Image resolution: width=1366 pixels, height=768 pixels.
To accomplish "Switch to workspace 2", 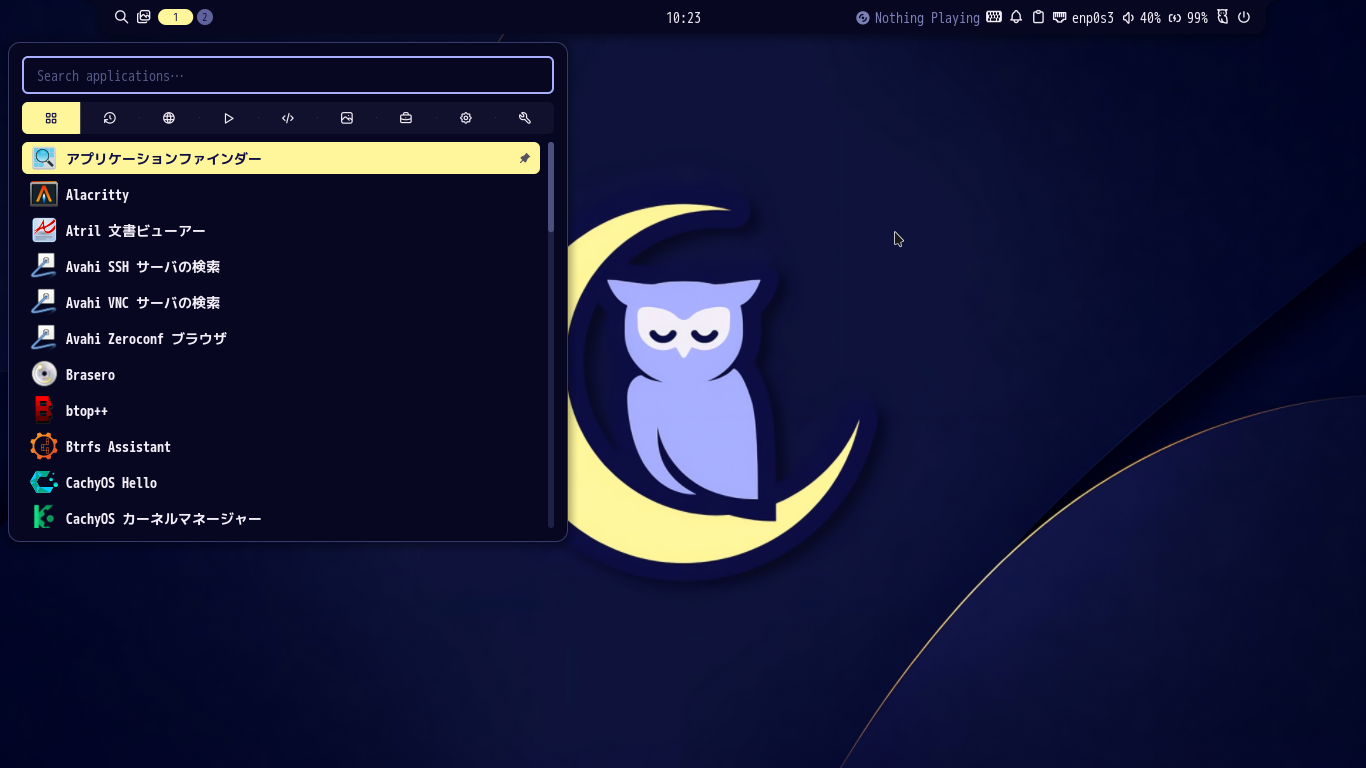I will 205,17.
